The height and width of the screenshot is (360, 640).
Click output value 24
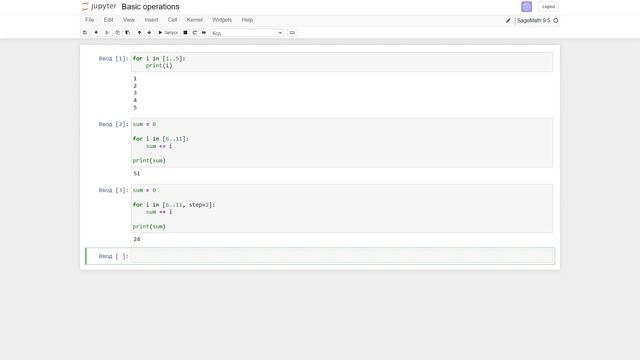point(137,239)
